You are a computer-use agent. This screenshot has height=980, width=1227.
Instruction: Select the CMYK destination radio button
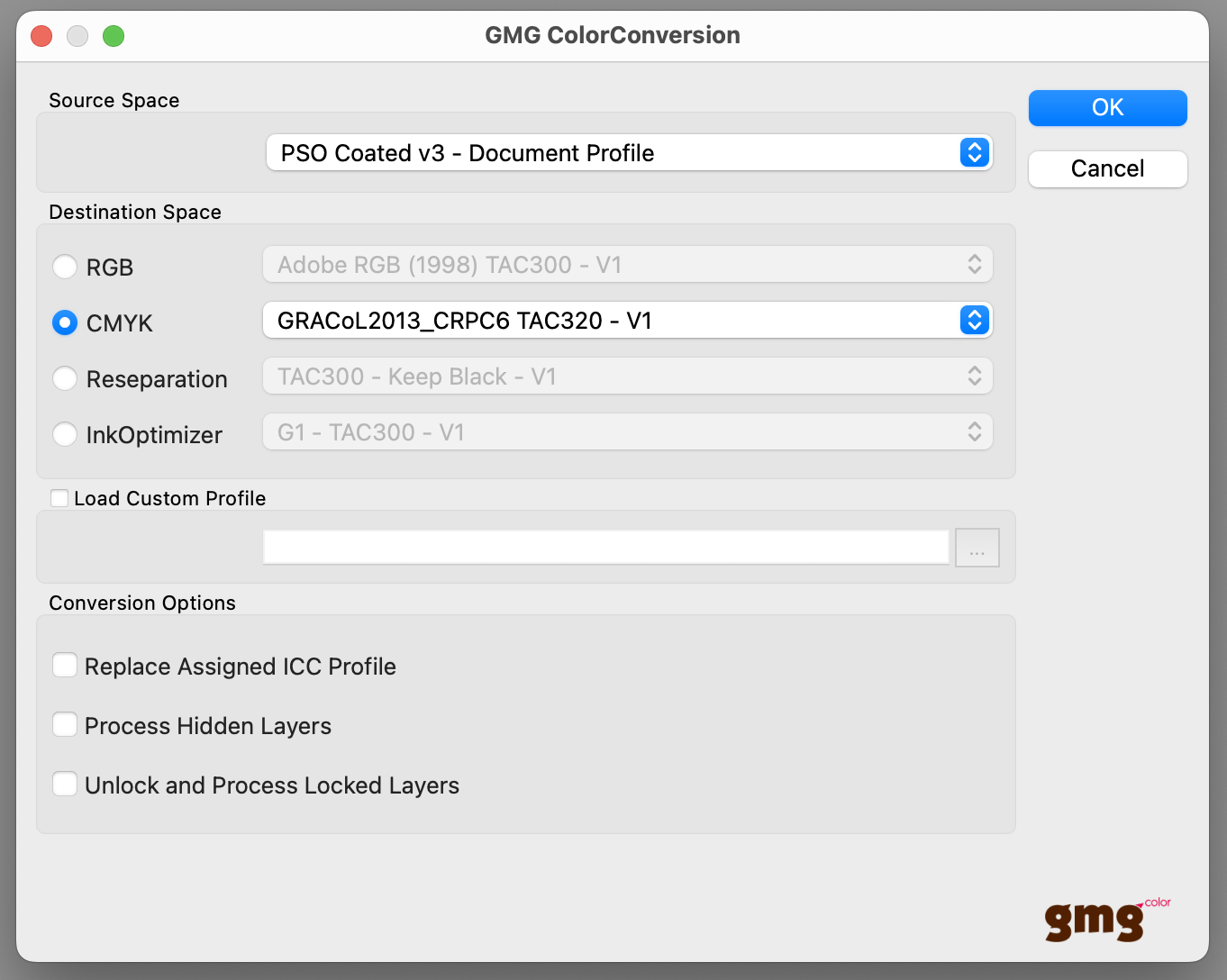[65, 322]
